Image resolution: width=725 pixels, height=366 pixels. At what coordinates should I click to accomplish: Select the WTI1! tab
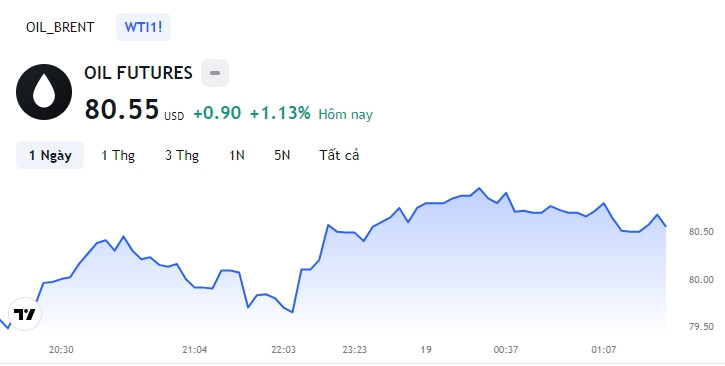coord(143,27)
